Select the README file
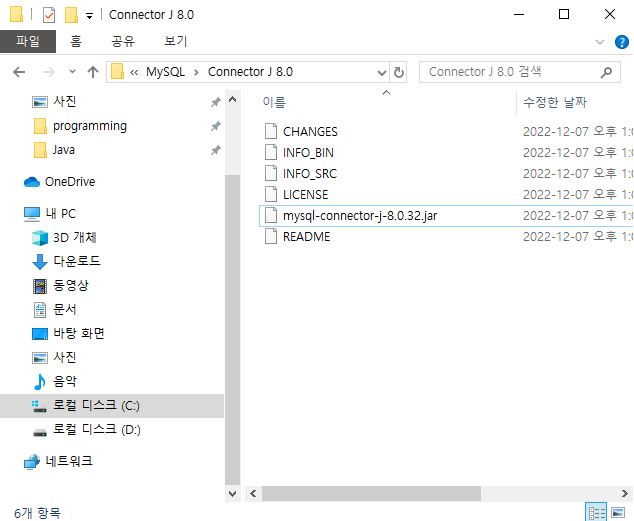The image size is (634, 521). coord(306,237)
